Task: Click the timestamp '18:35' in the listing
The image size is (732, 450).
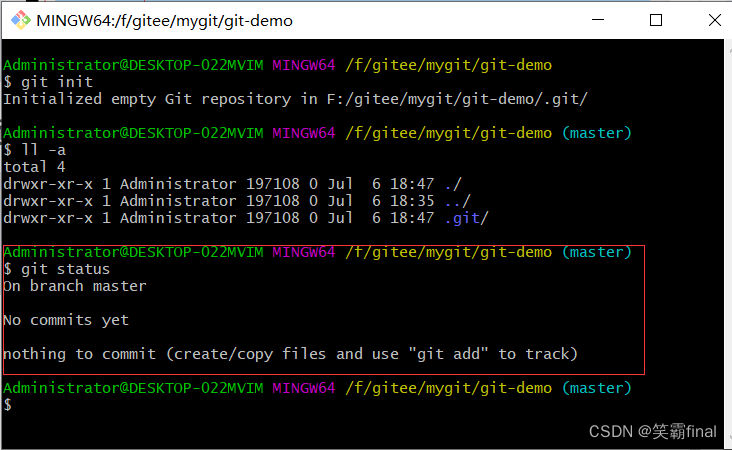Action: point(412,201)
